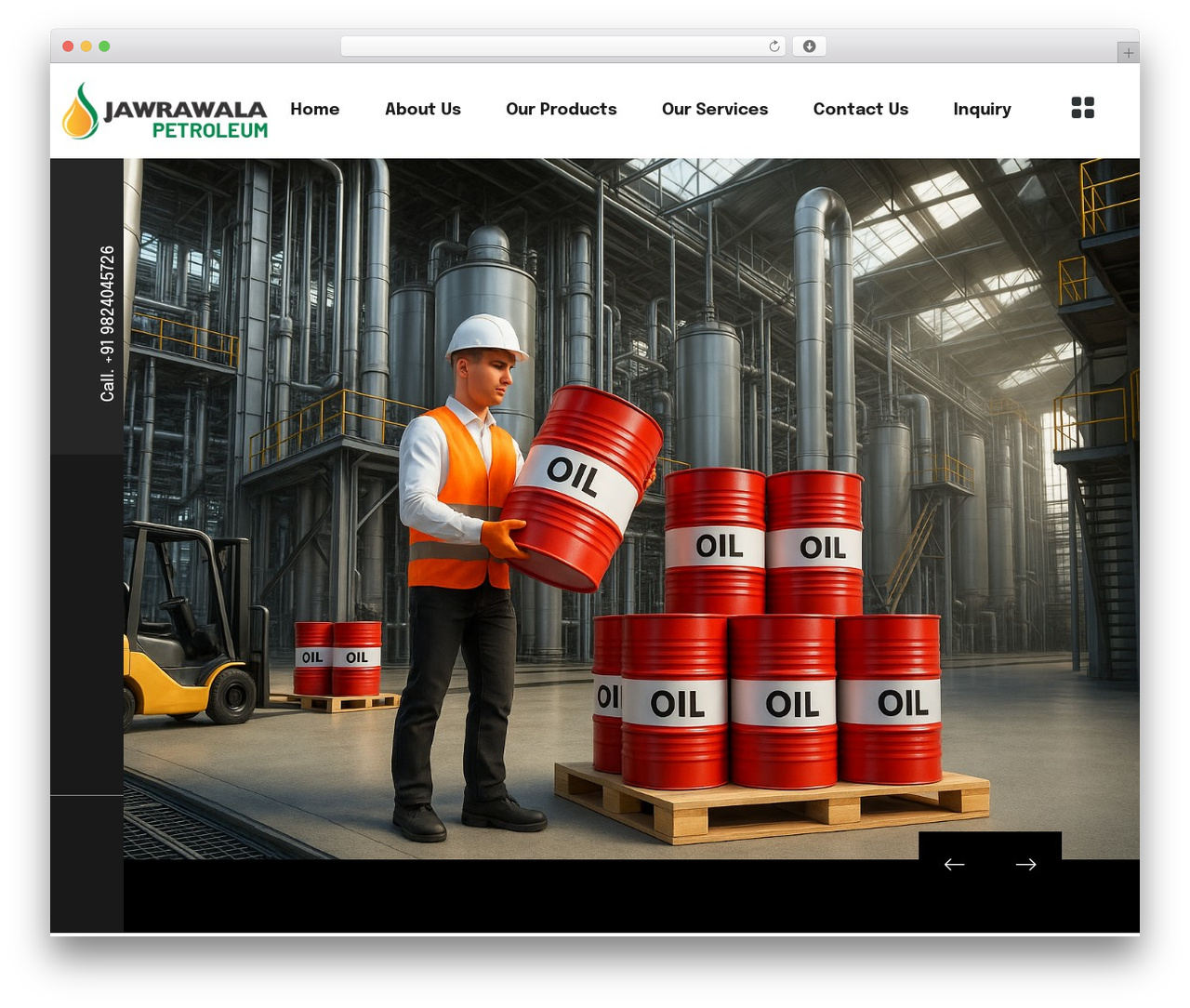
Task: Maximize window with green traffic light
Action: tap(104, 46)
